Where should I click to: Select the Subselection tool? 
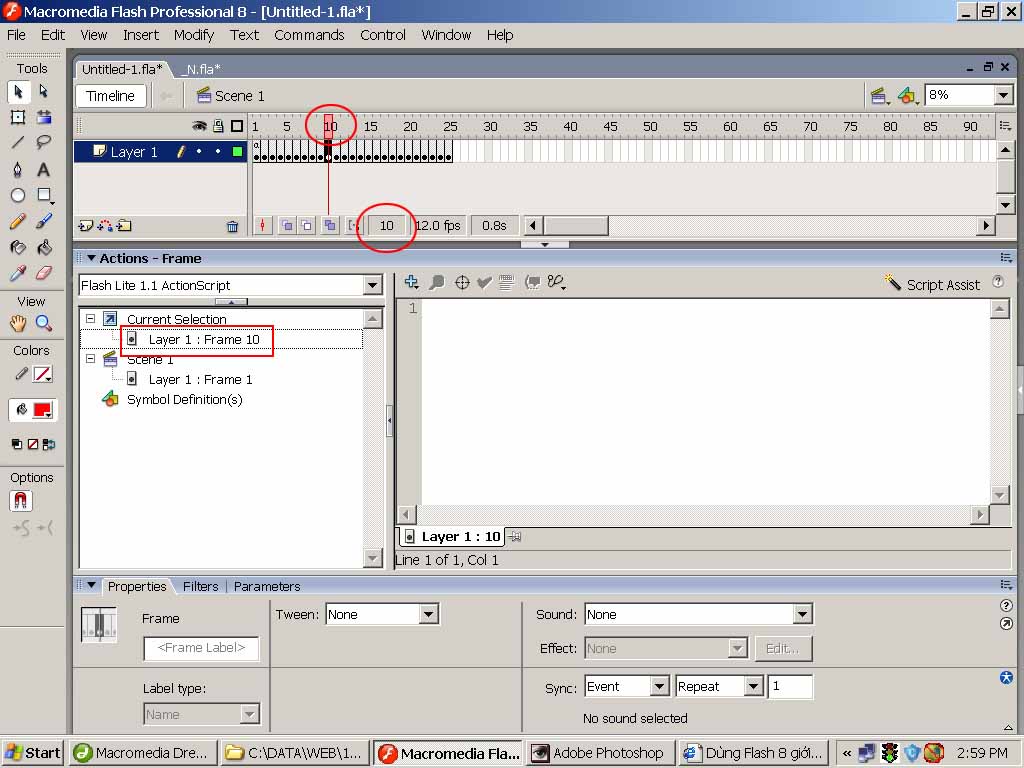tap(44, 91)
